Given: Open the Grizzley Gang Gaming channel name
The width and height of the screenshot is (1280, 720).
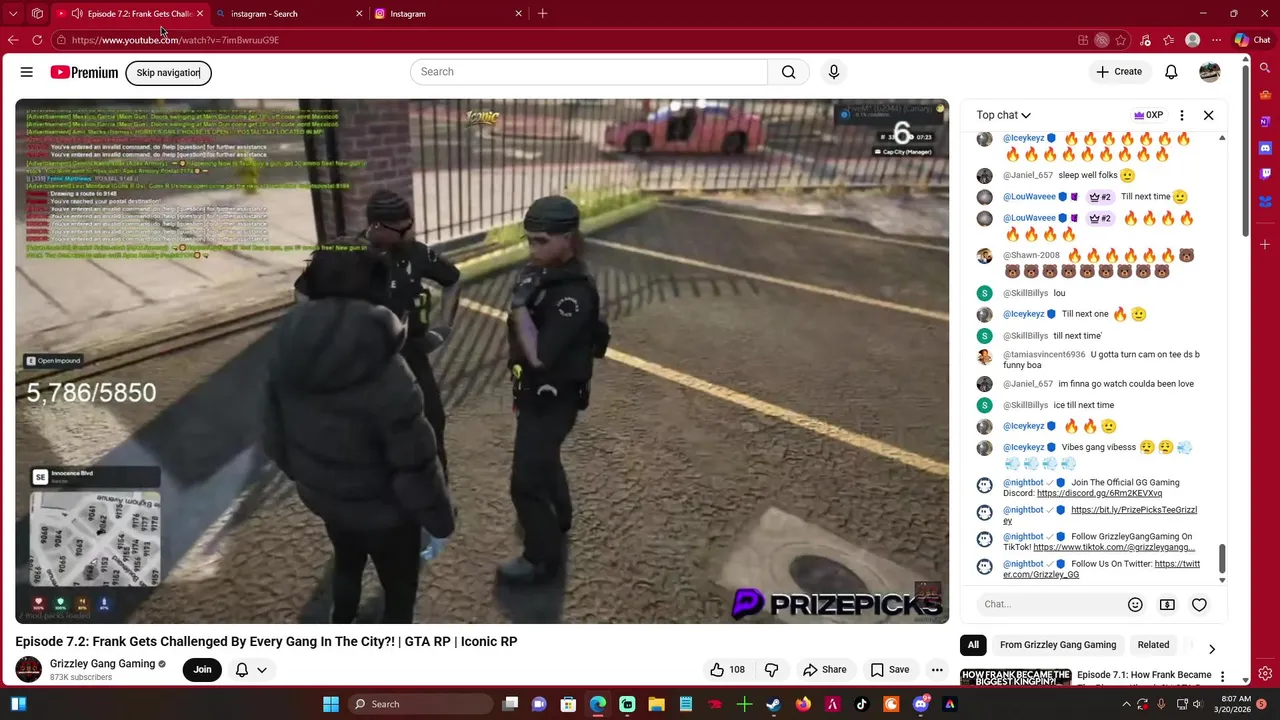Looking at the screenshot, I should pyautogui.click(x=102, y=664).
